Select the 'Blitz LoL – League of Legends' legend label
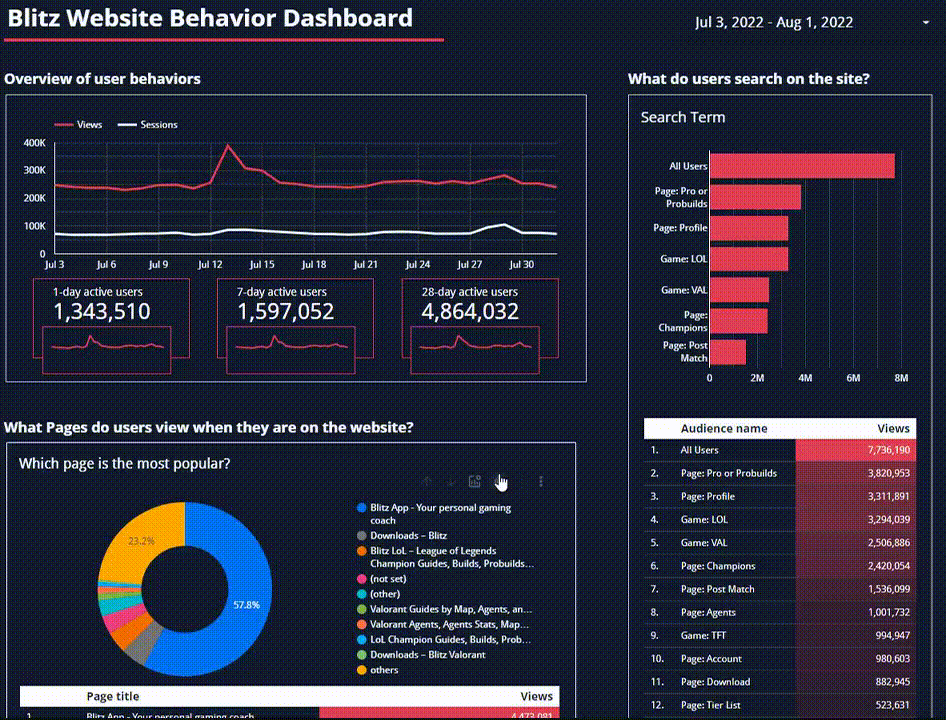946x720 pixels. tap(452, 557)
